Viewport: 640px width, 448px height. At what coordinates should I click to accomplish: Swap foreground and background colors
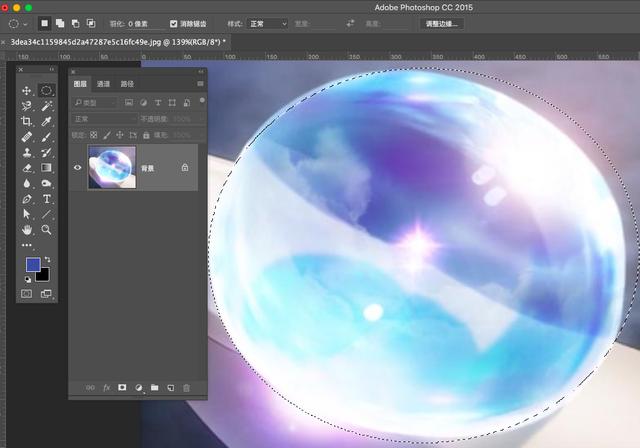pos(47,259)
